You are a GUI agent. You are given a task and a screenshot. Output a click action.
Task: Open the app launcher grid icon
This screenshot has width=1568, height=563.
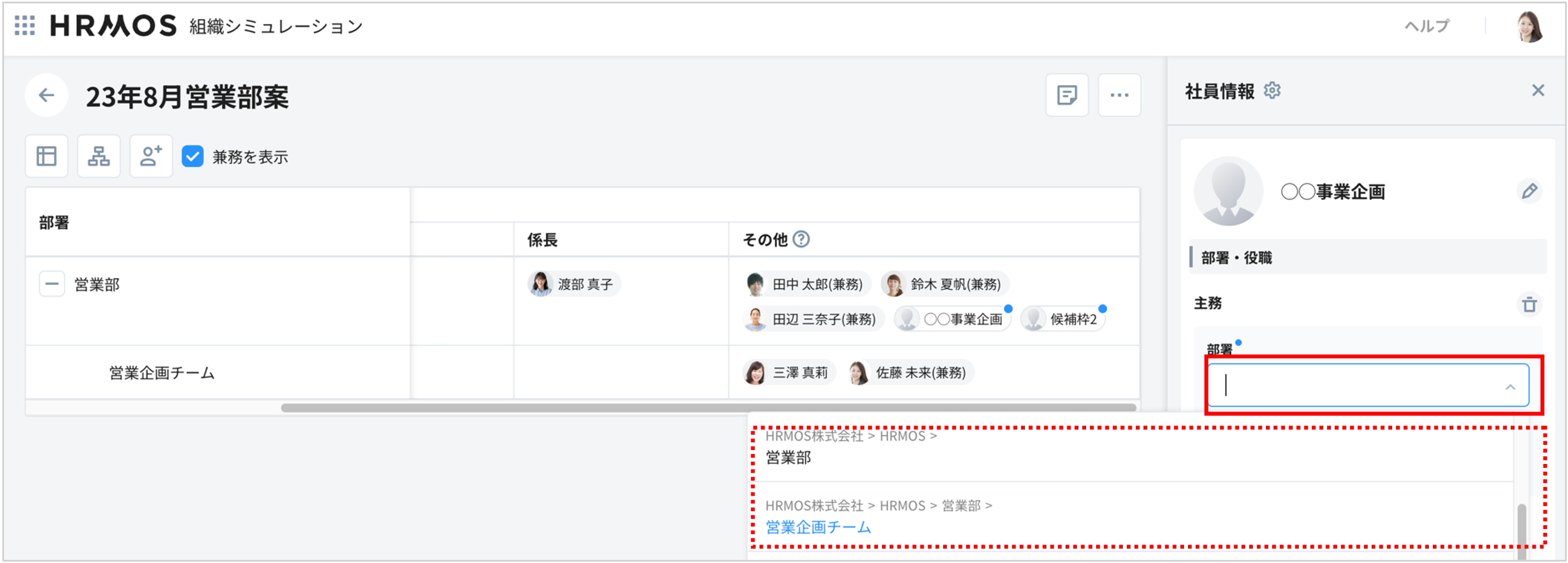tap(24, 26)
